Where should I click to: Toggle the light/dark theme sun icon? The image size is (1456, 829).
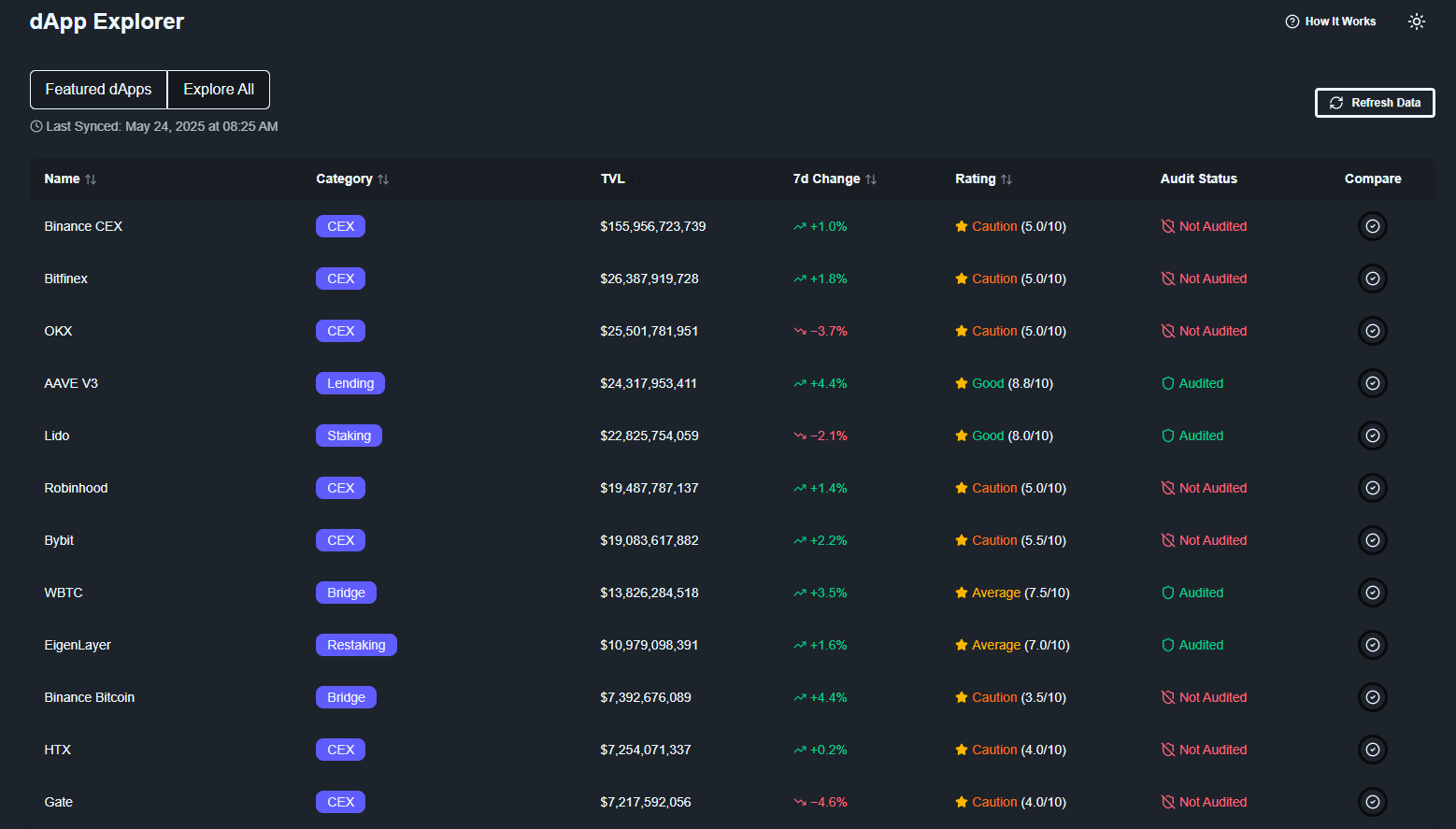1417,21
